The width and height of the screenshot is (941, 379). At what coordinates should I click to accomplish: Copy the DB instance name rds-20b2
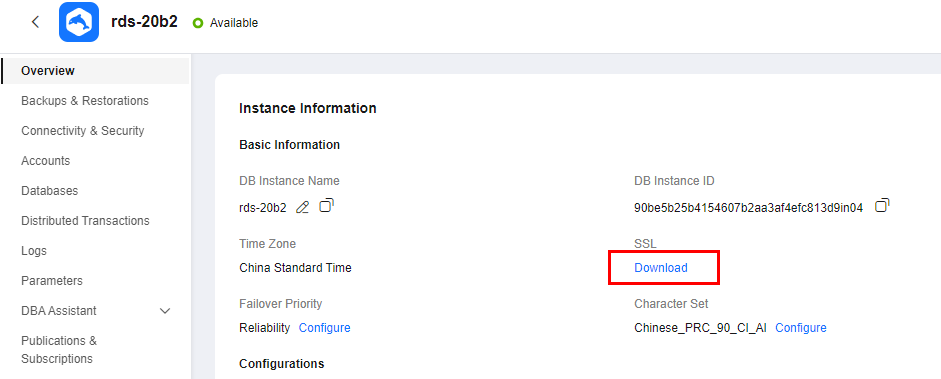coord(326,206)
